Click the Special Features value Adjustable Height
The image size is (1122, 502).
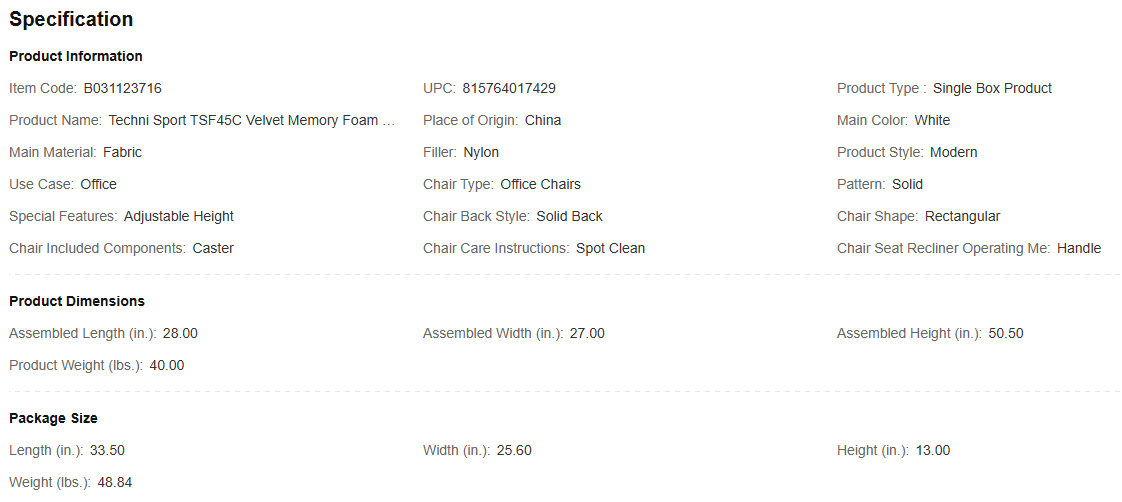click(179, 216)
